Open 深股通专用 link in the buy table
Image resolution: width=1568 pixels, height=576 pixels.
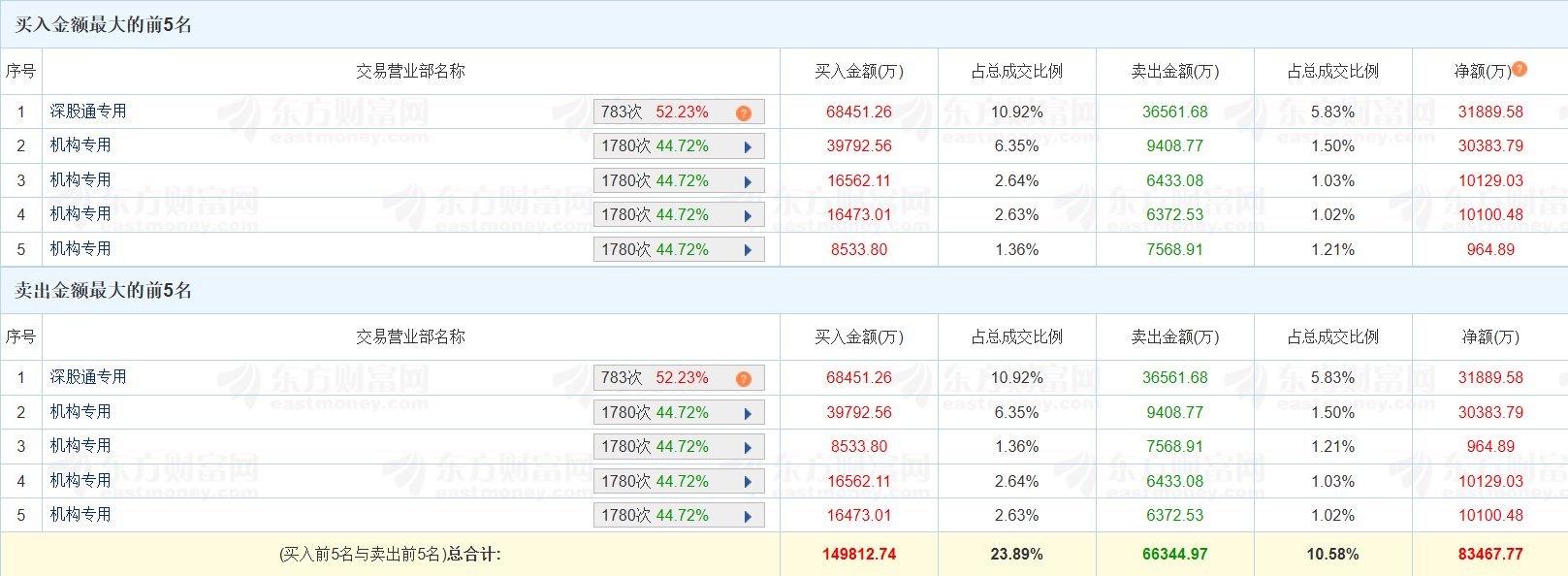coord(88,112)
